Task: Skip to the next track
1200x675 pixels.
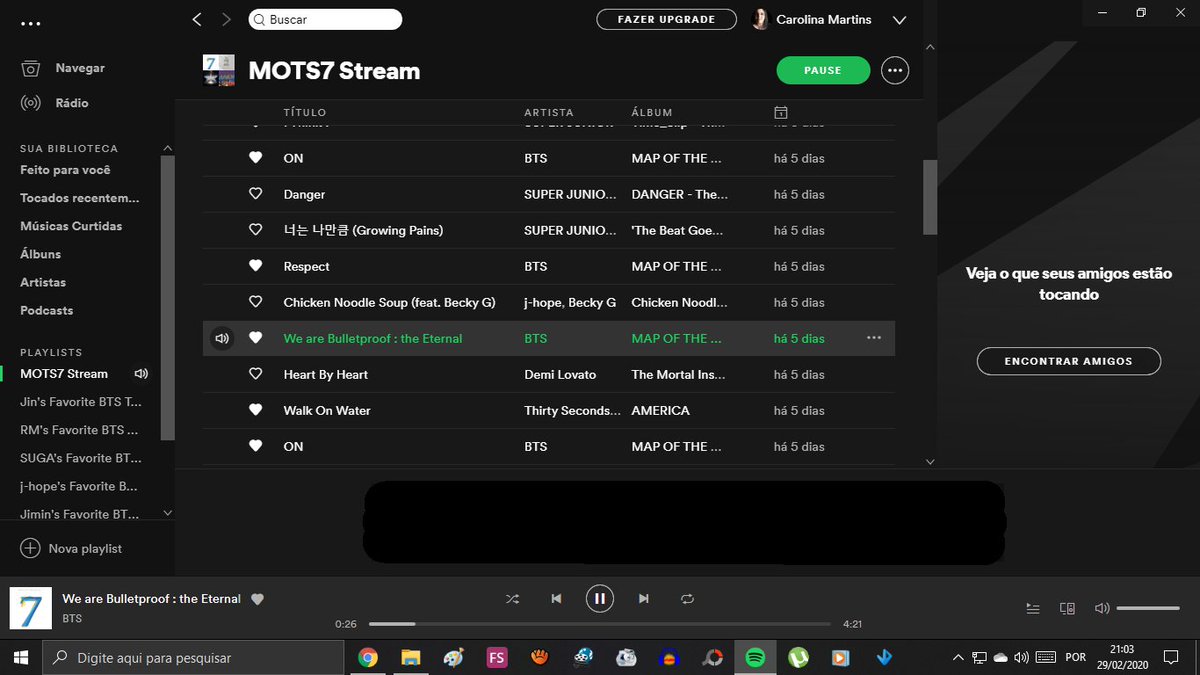Action: pos(644,599)
